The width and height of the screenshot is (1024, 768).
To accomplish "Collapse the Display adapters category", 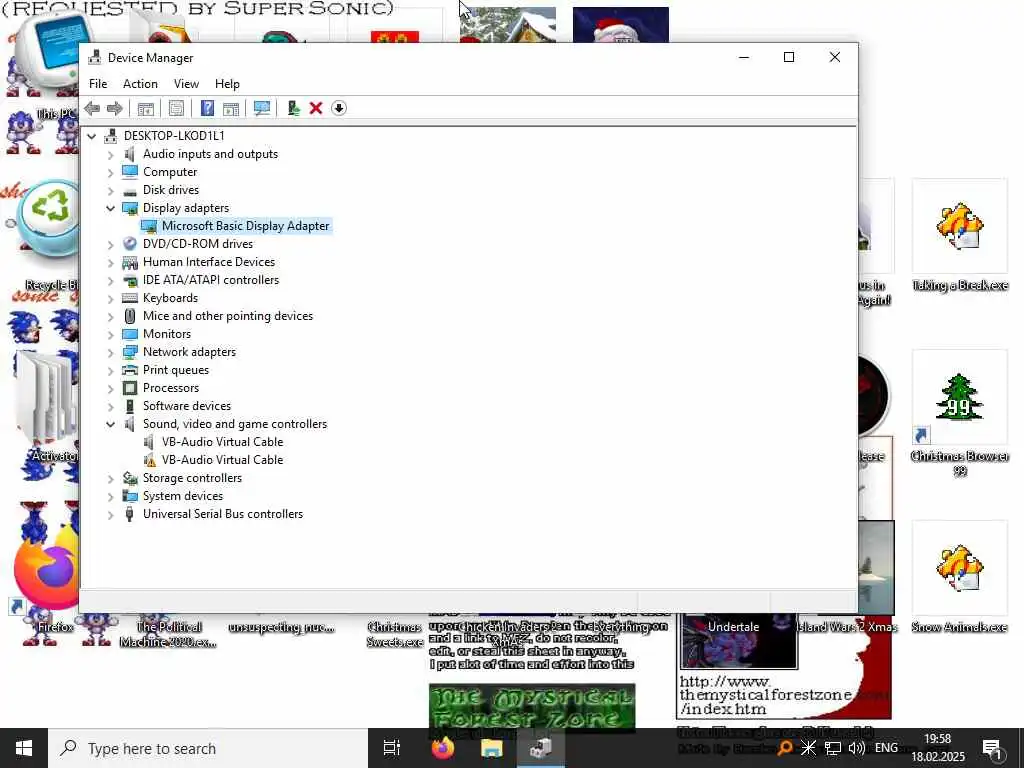I will click(x=110, y=208).
